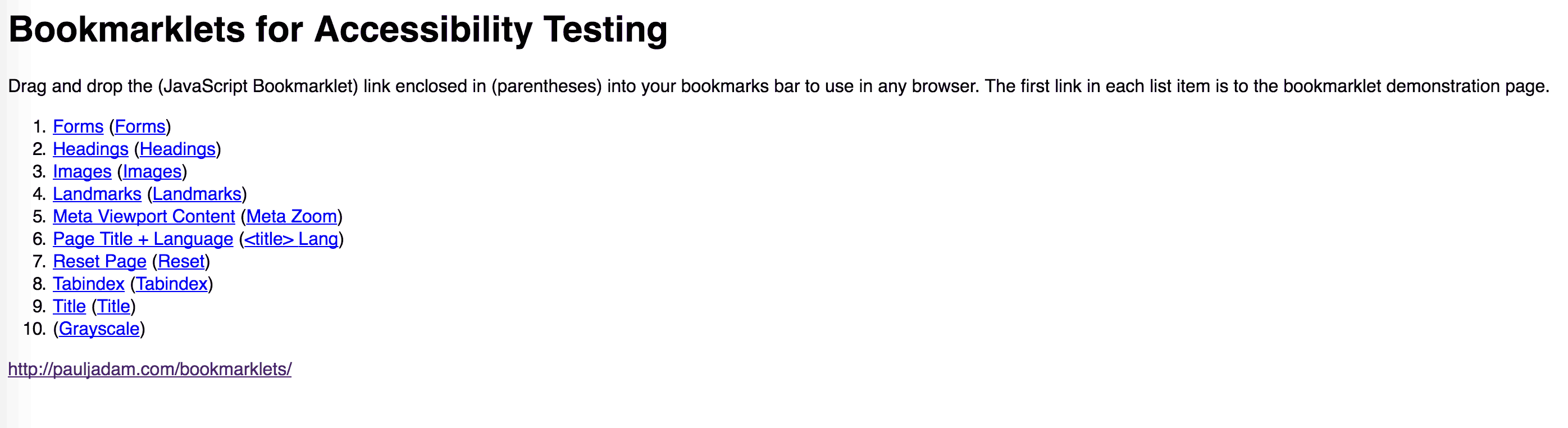
Task: Click the Forms bookmarklet in parentheses
Action: pos(140,126)
